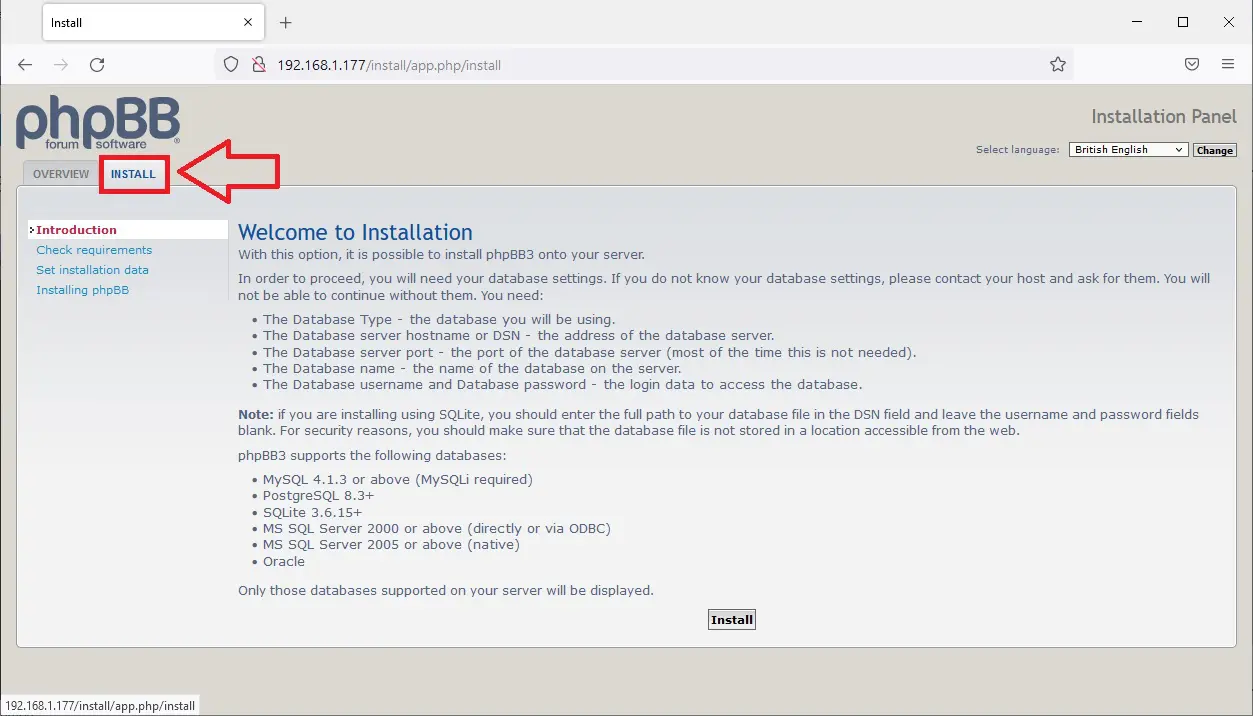Click the Install button at bottom
Viewport: 1253px width, 716px height.
[x=731, y=620]
